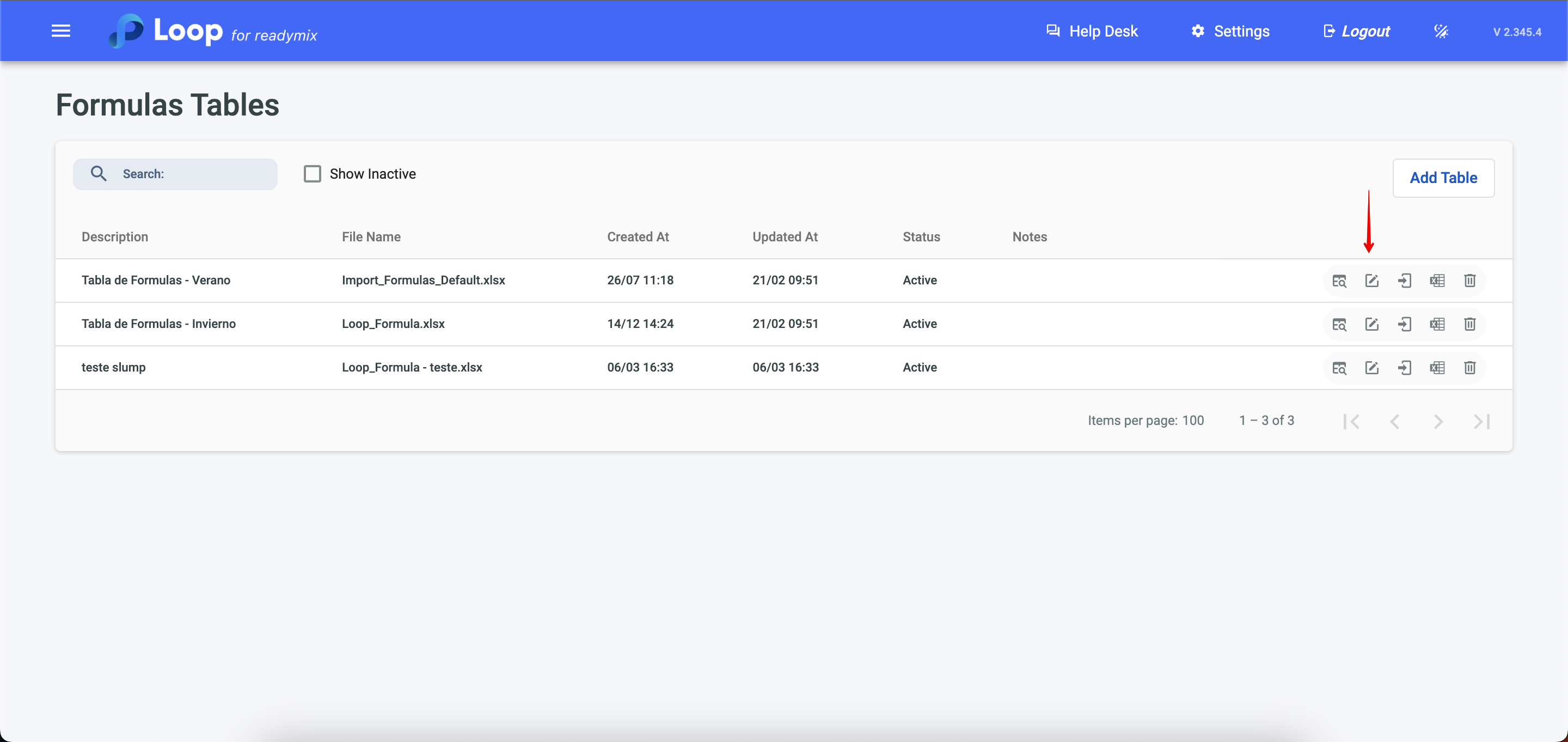The image size is (1568, 742).
Task: Open preview icon for teste slump row
Action: point(1339,368)
